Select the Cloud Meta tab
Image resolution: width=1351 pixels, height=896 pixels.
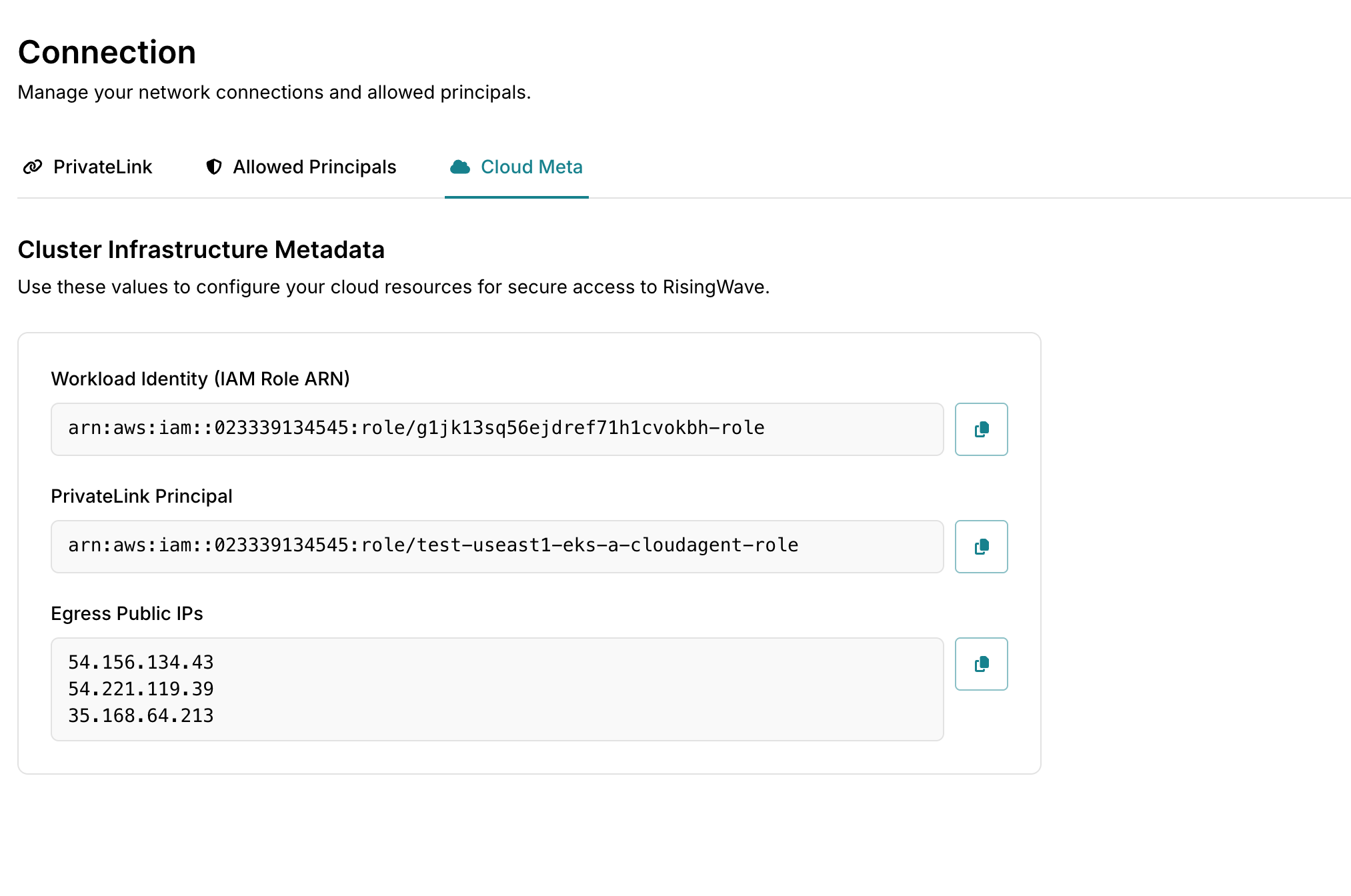pyautogui.click(x=517, y=167)
